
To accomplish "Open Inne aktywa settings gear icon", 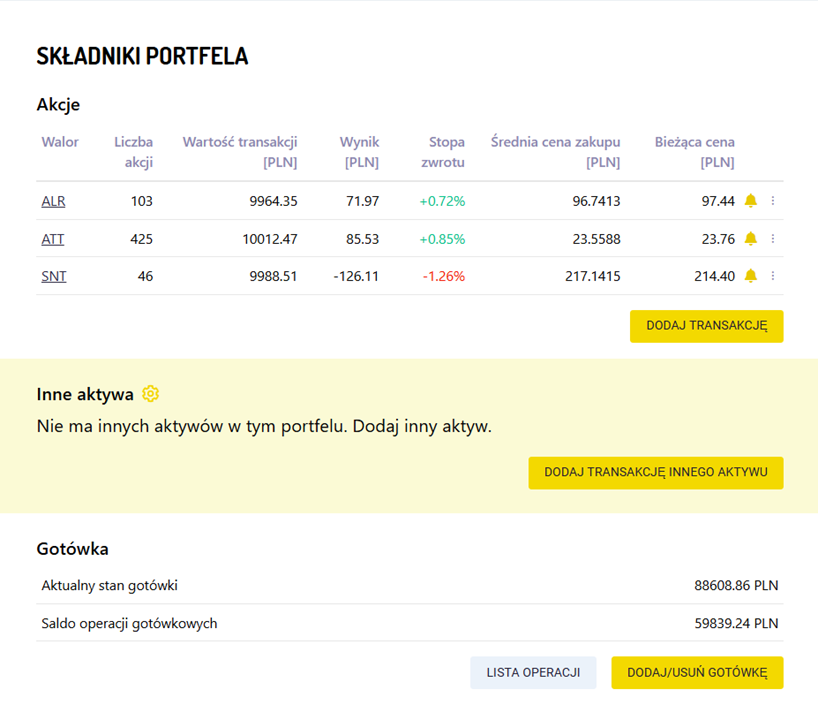I will (x=150, y=394).
